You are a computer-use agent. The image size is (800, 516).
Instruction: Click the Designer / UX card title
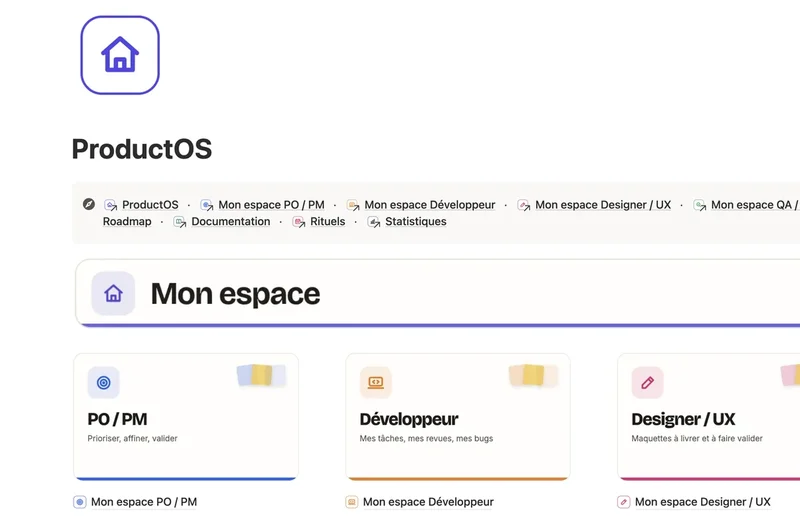click(683, 419)
